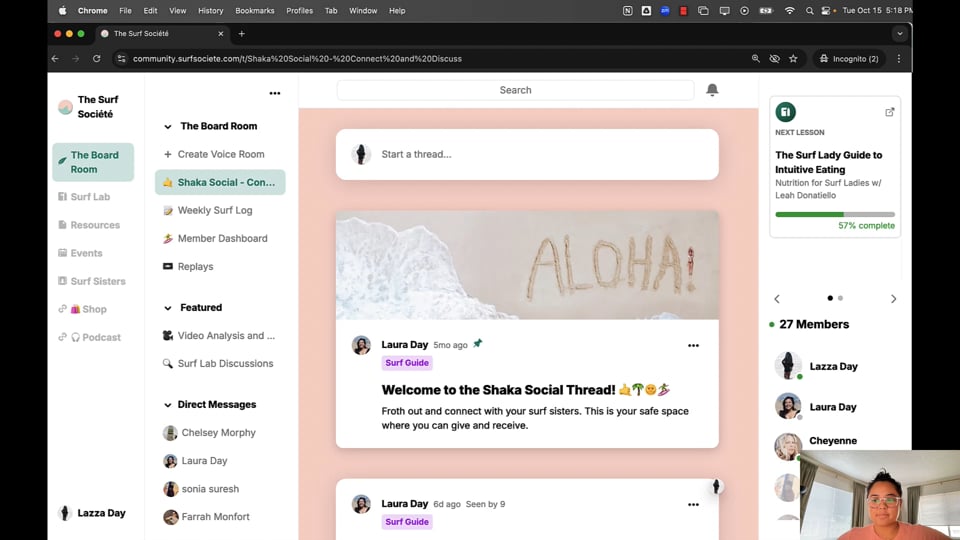Open macOS Spotlight search
960x540 pixels.
809,10
